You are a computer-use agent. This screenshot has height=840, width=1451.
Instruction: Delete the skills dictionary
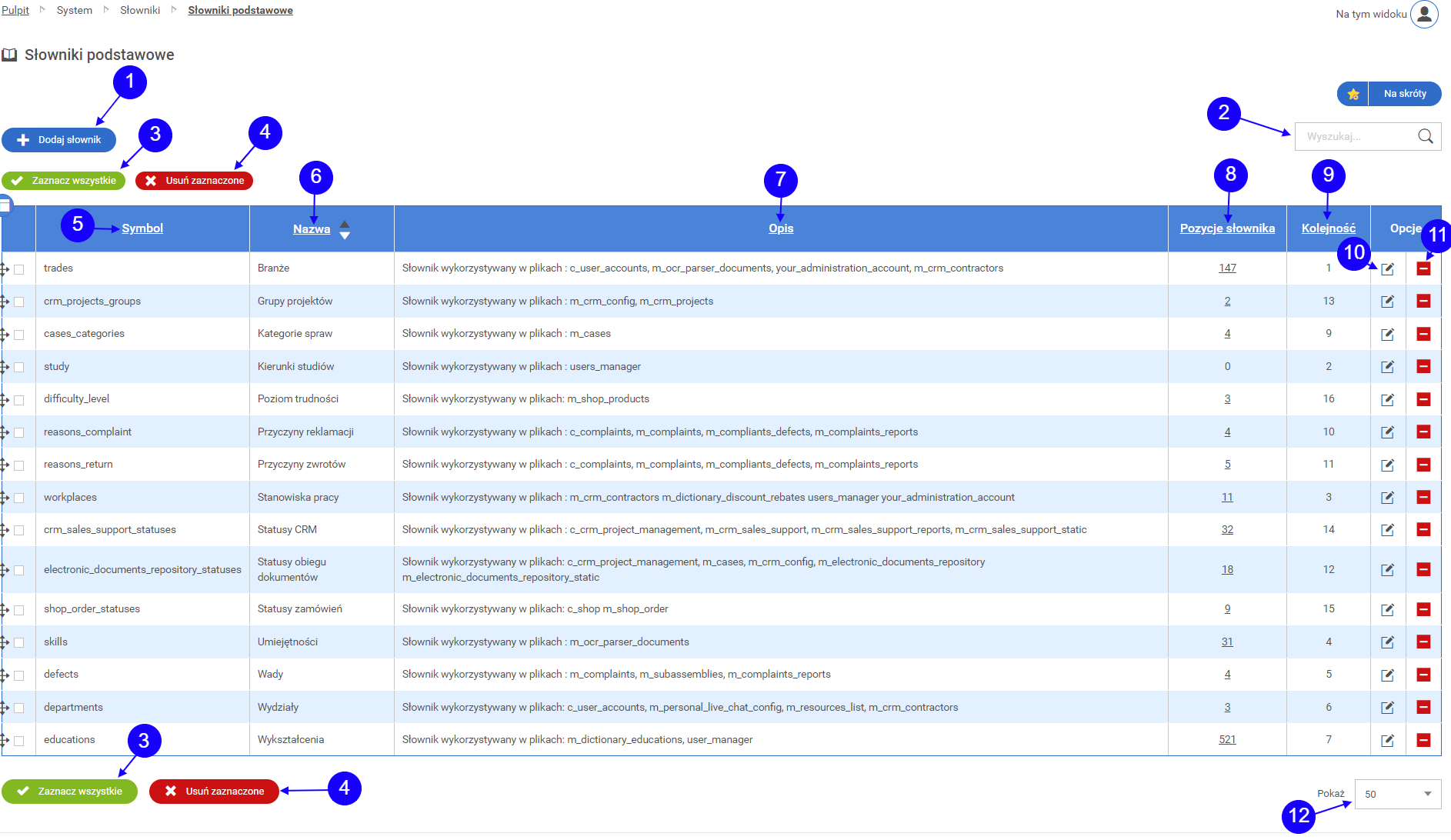1423,642
